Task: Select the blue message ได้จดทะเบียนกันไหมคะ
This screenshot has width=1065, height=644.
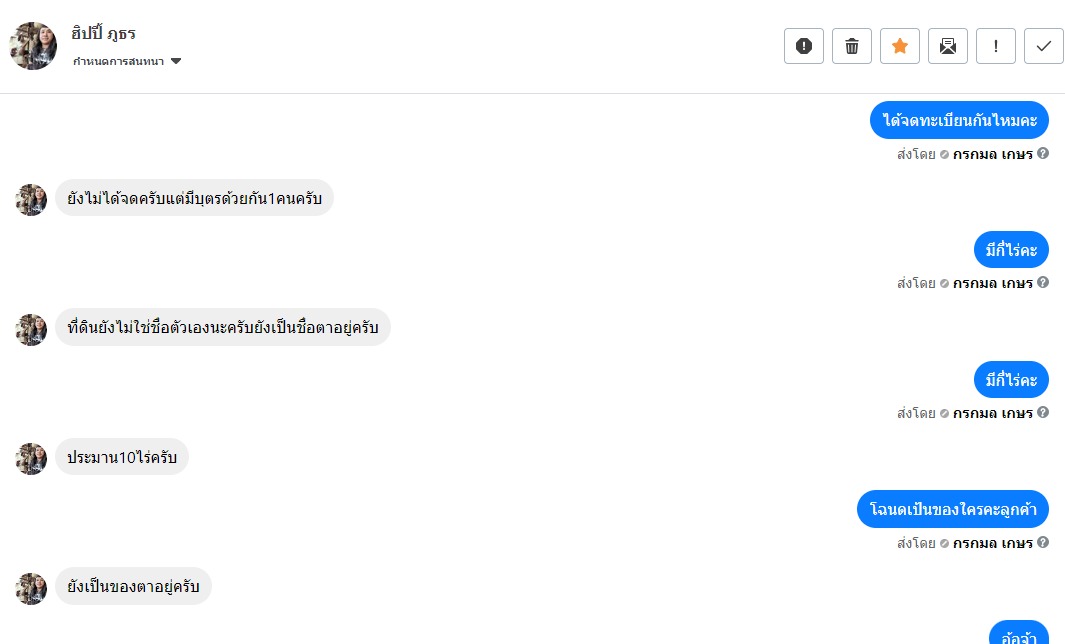Action: point(958,121)
